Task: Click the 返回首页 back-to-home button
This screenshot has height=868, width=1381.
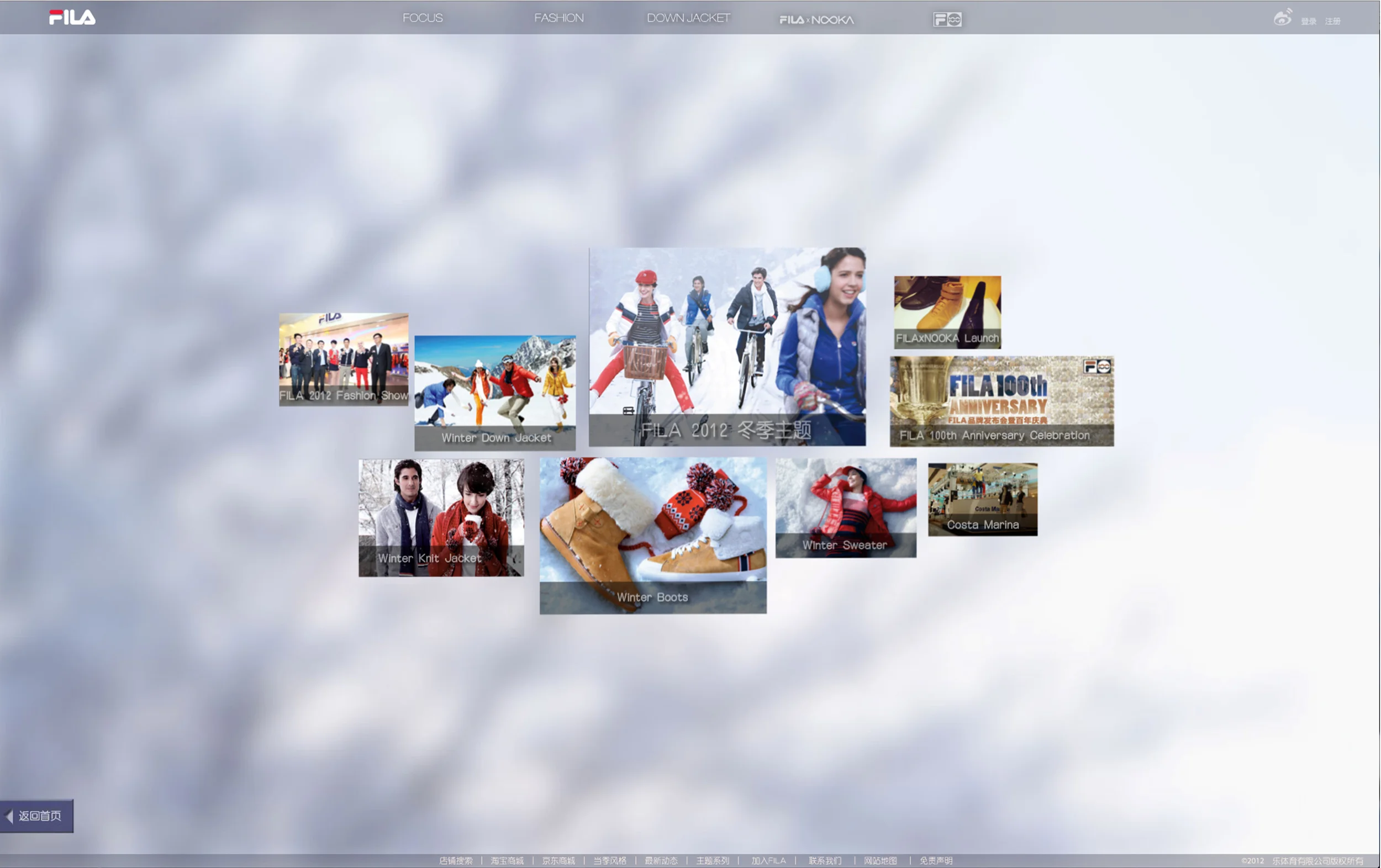Action: (36, 816)
